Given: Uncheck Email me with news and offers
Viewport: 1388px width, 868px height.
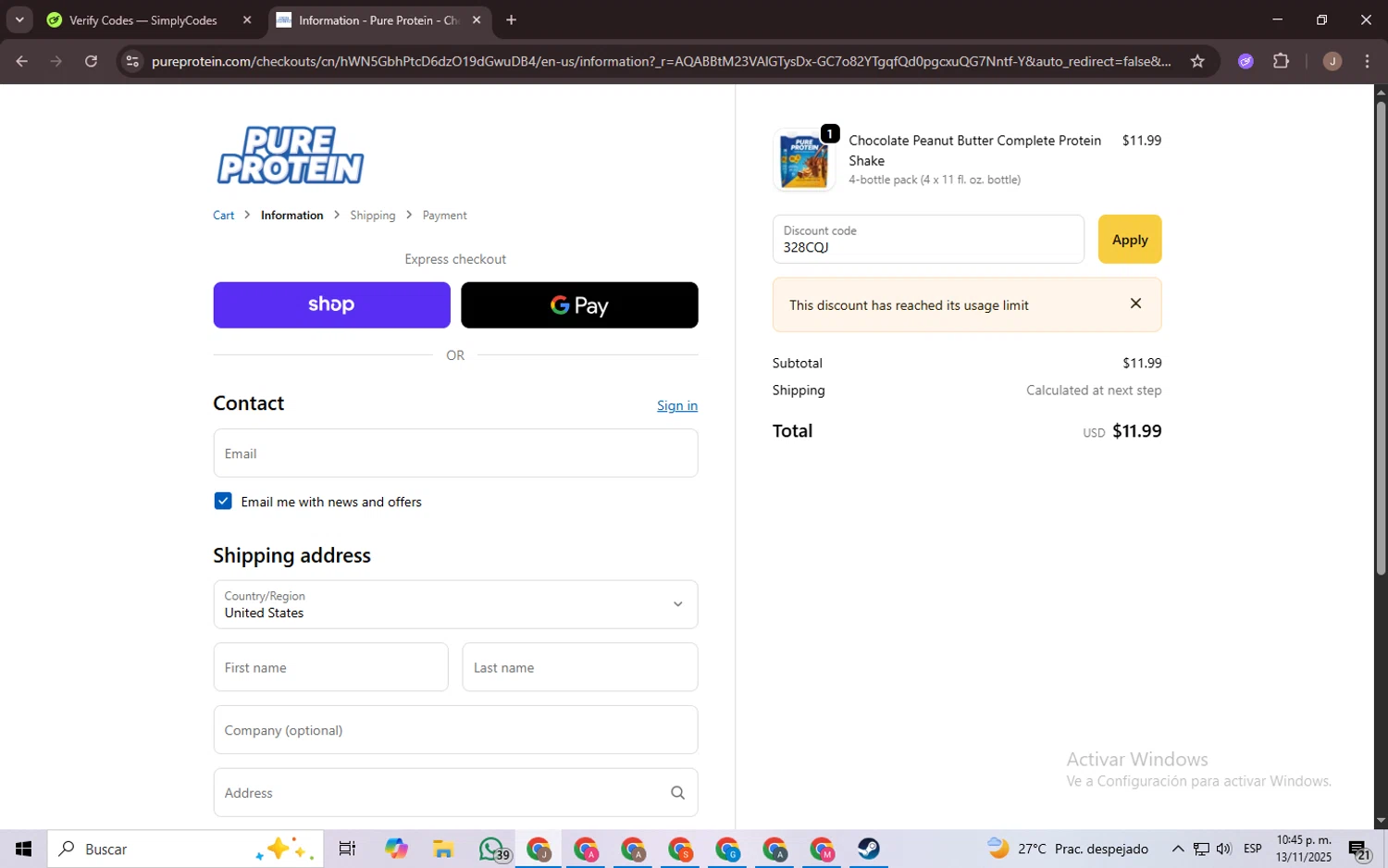Looking at the screenshot, I should click(x=223, y=501).
